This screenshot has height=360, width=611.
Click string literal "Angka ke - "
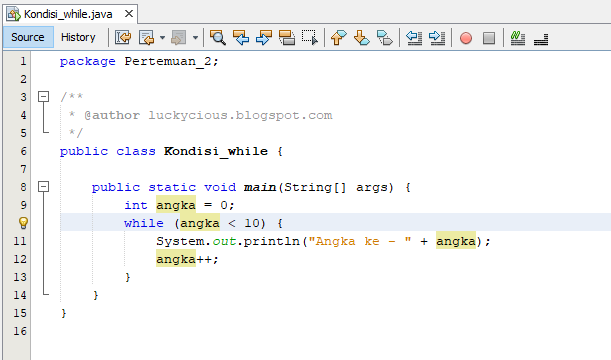(360, 241)
